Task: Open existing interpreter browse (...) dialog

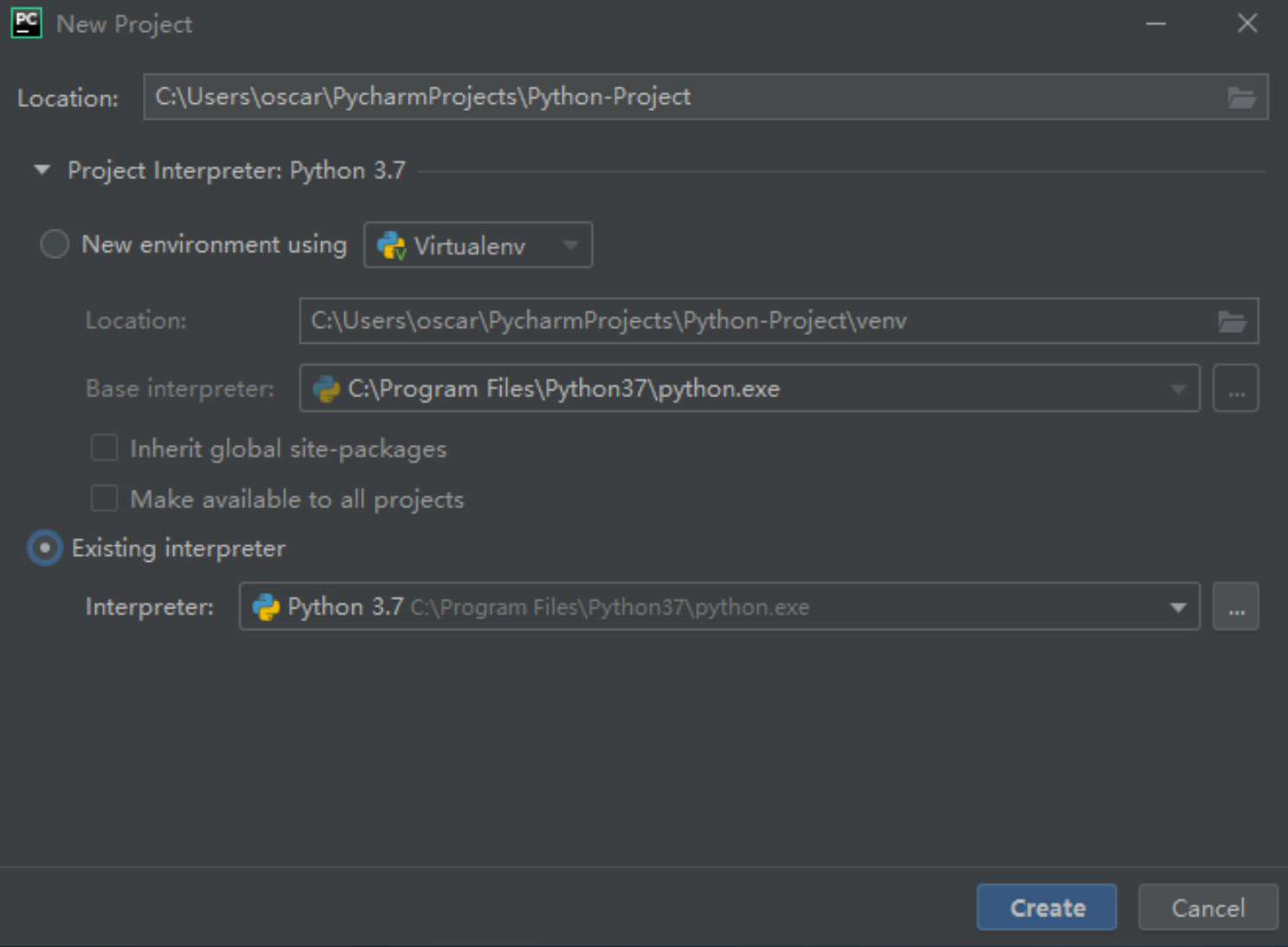Action: [x=1236, y=606]
